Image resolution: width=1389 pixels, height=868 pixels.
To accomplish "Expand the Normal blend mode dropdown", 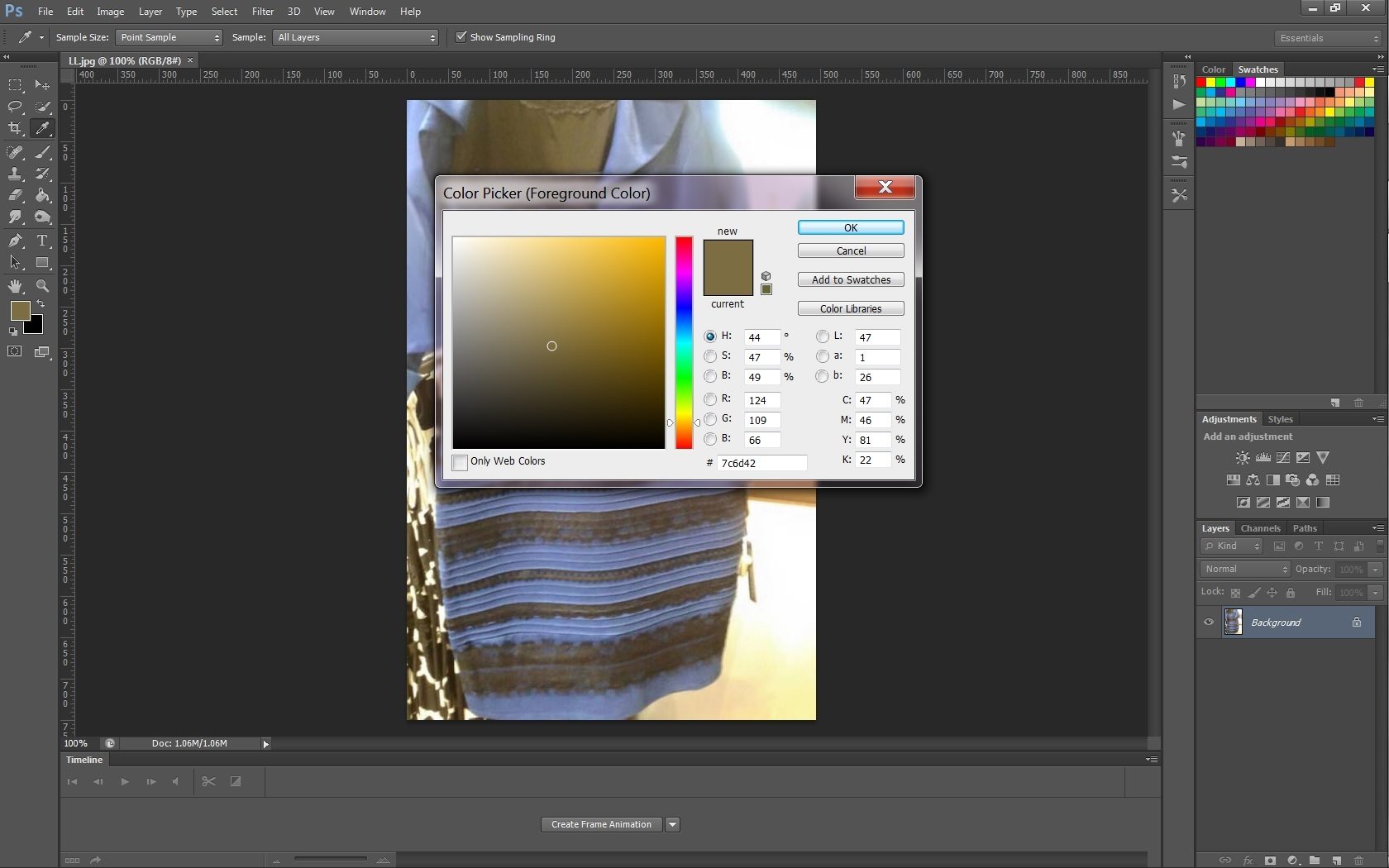I will [x=1245, y=569].
